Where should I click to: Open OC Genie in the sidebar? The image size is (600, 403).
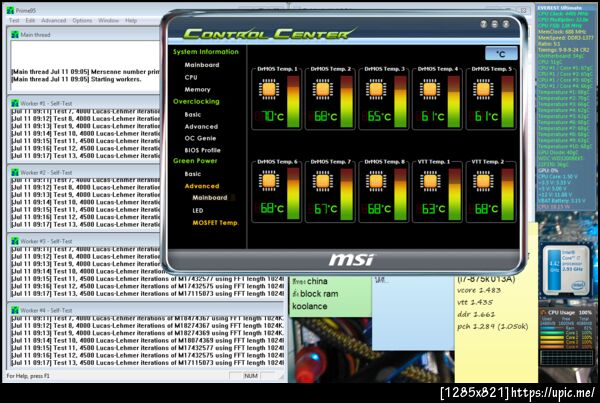(200, 138)
